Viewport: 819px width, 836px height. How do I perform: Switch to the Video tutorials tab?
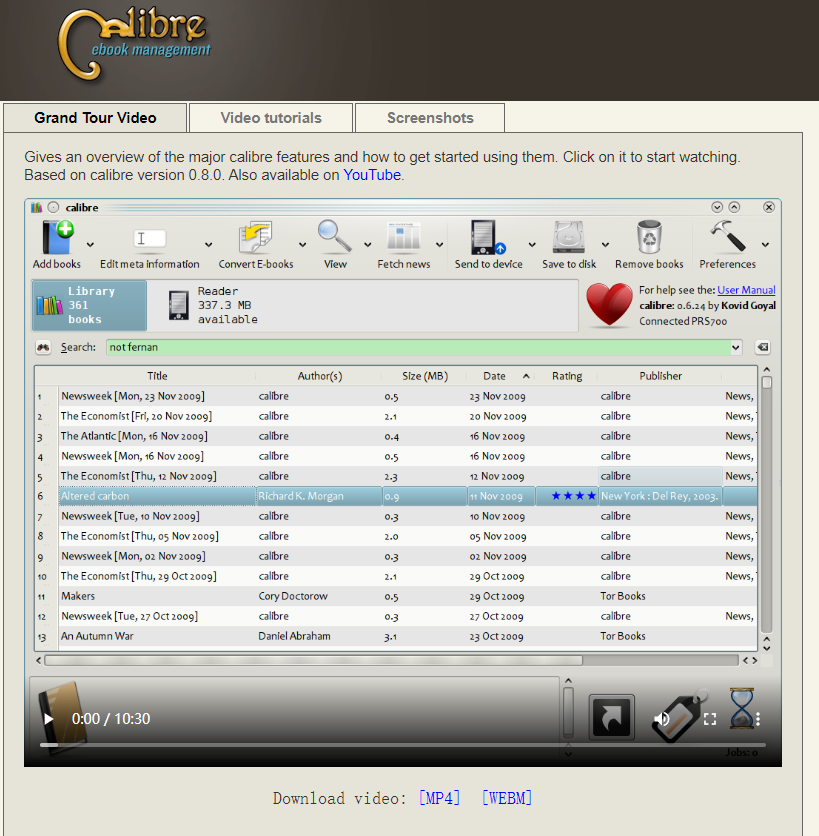pos(271,118)
